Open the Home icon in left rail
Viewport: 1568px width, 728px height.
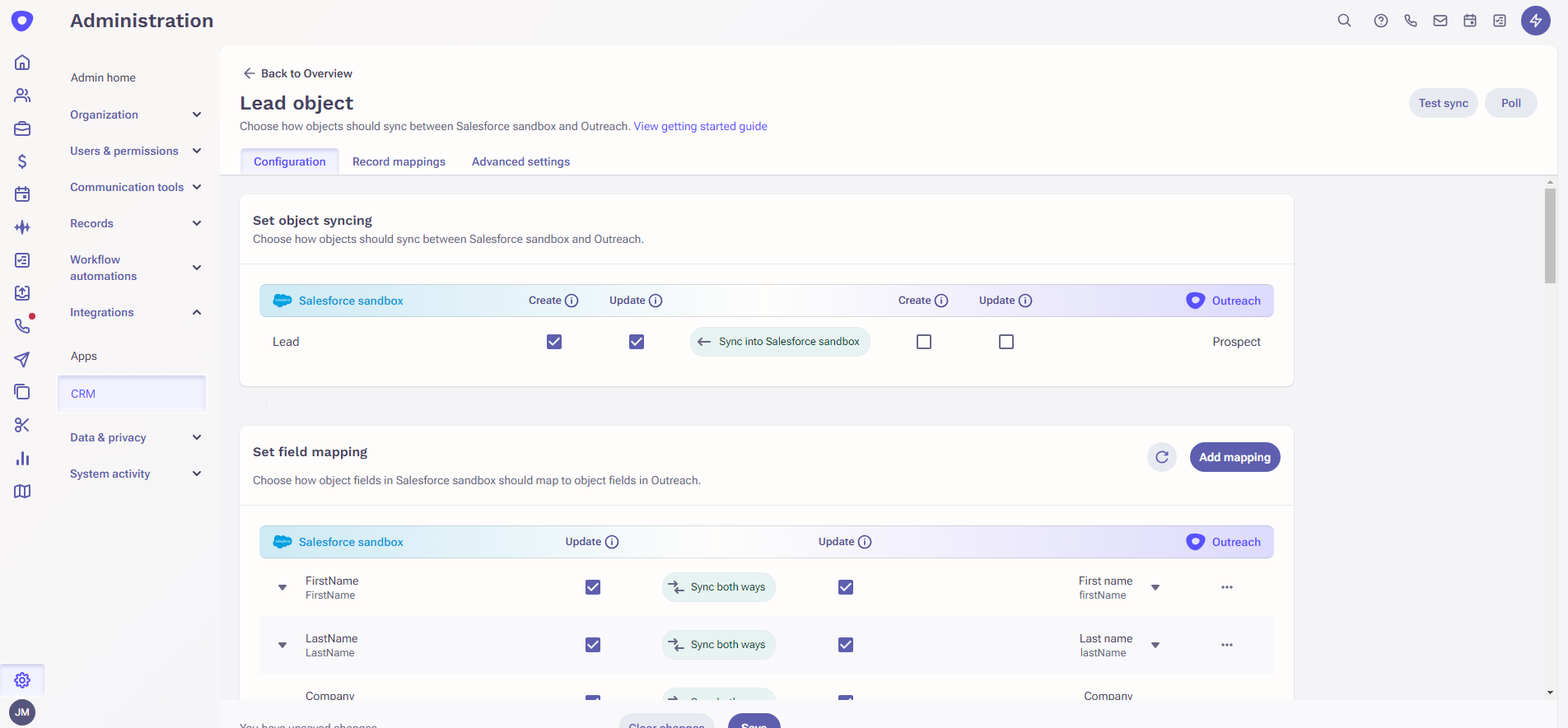pyautogui.click(x=22, y=63)
